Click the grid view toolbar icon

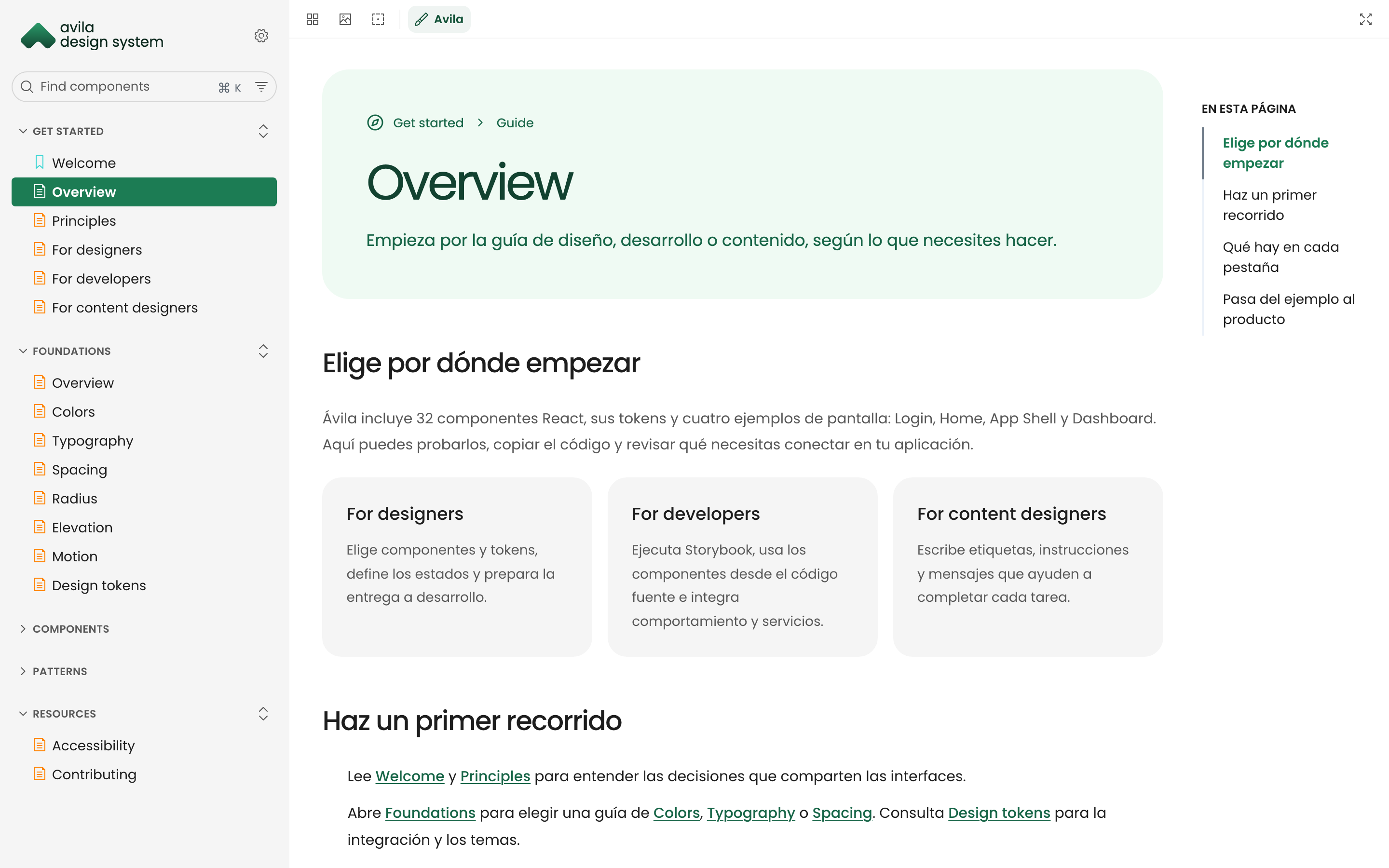312,19
